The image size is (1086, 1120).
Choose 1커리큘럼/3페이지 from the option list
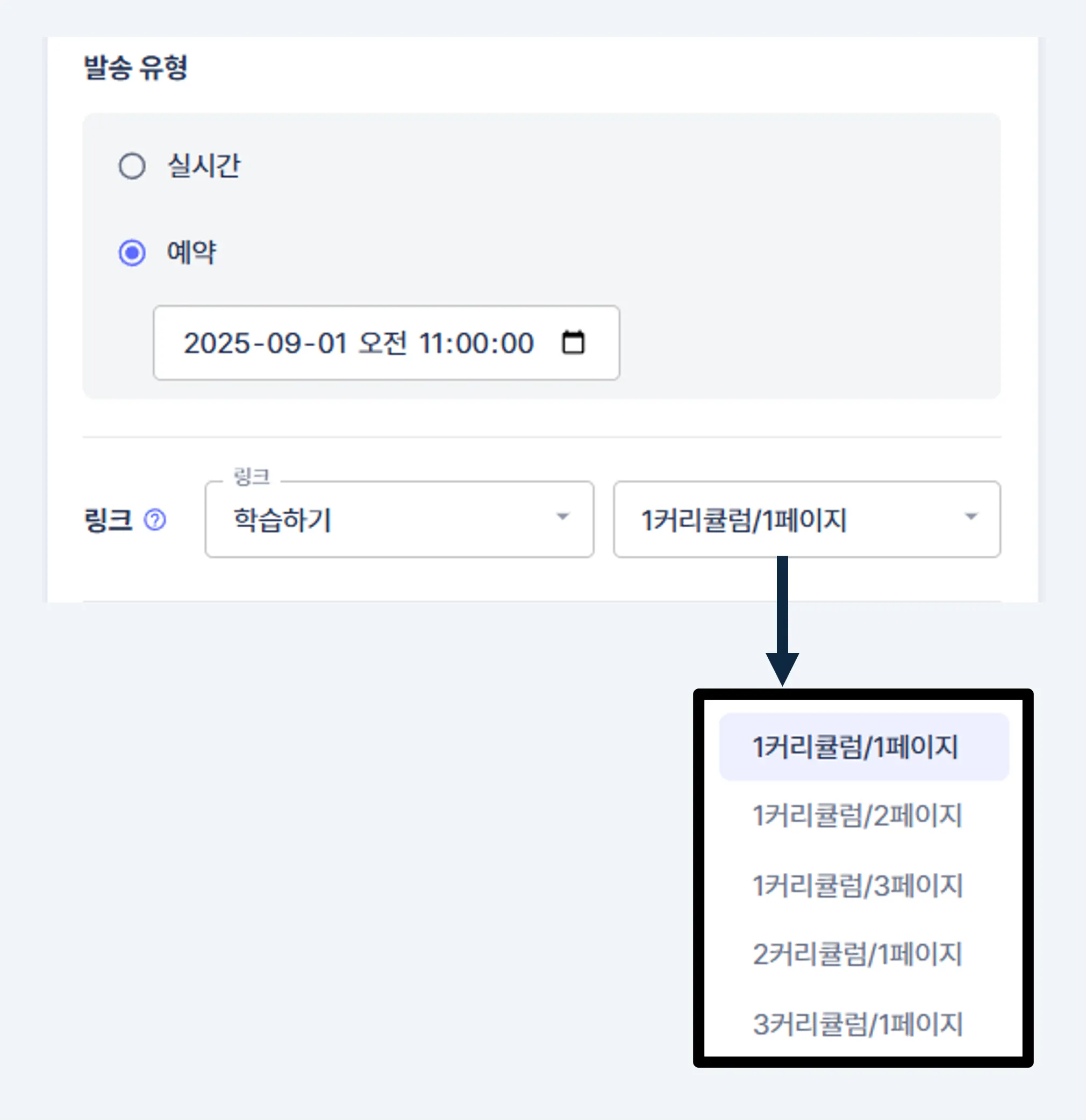pos(864,885)
